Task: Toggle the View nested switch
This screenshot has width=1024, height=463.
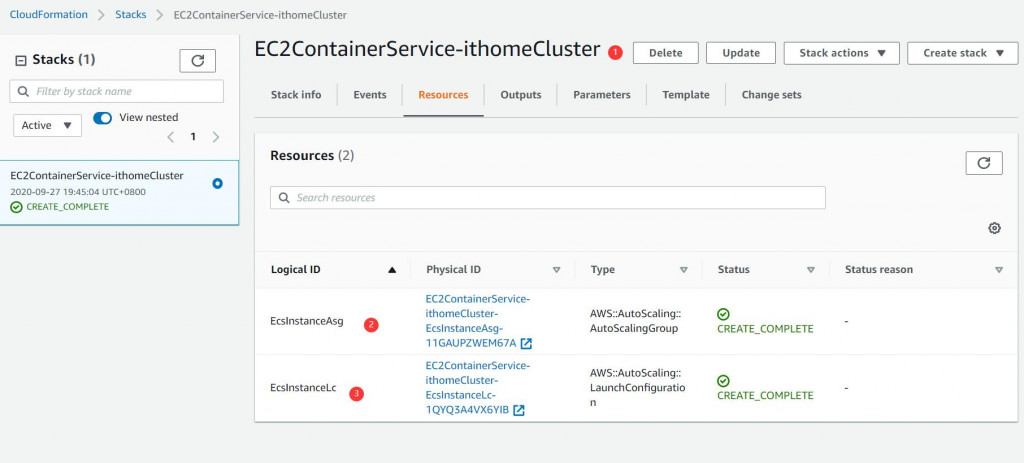Action: click(103, 118)
